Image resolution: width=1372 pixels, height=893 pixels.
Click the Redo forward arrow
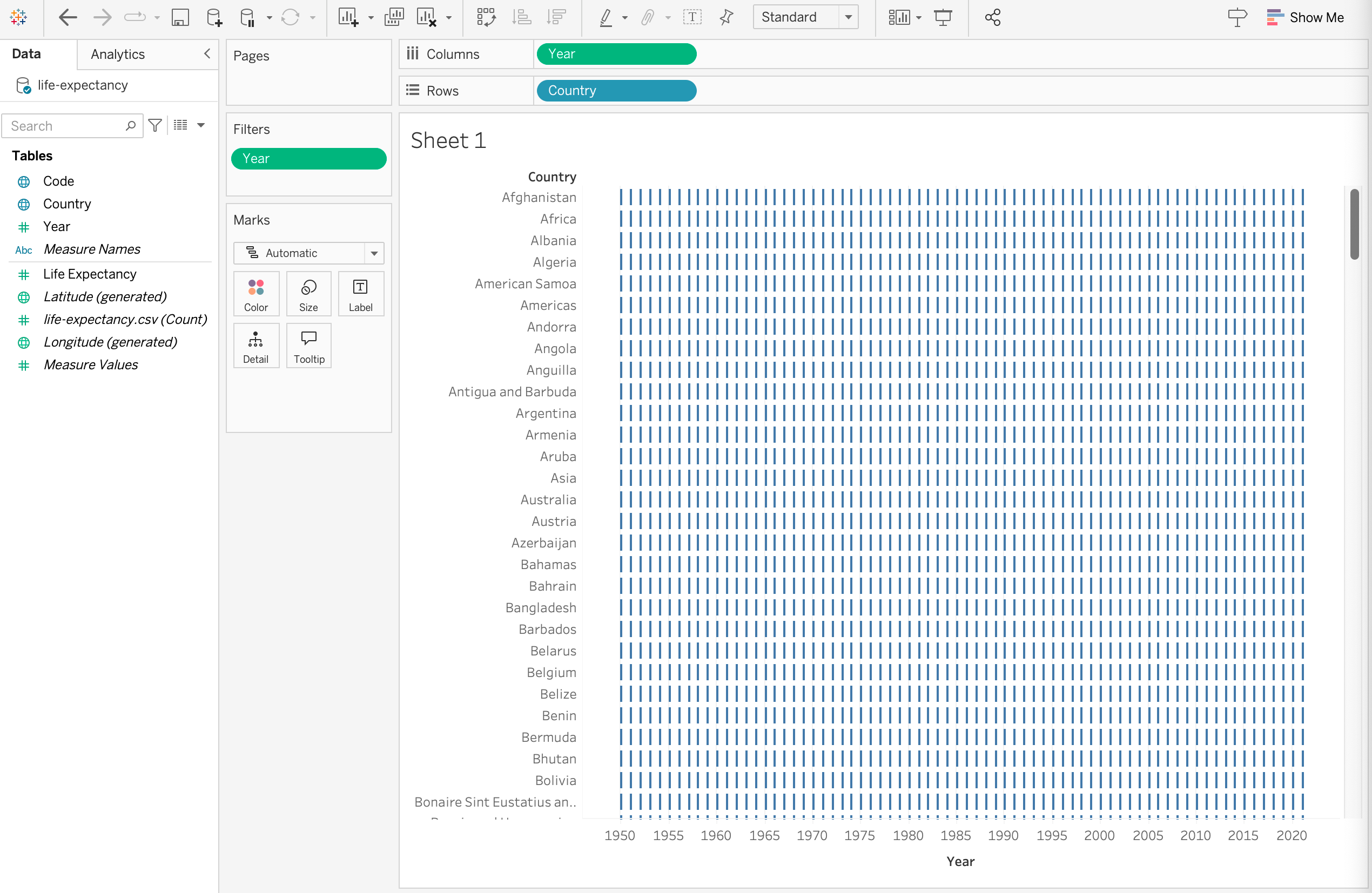coord(102,17)
